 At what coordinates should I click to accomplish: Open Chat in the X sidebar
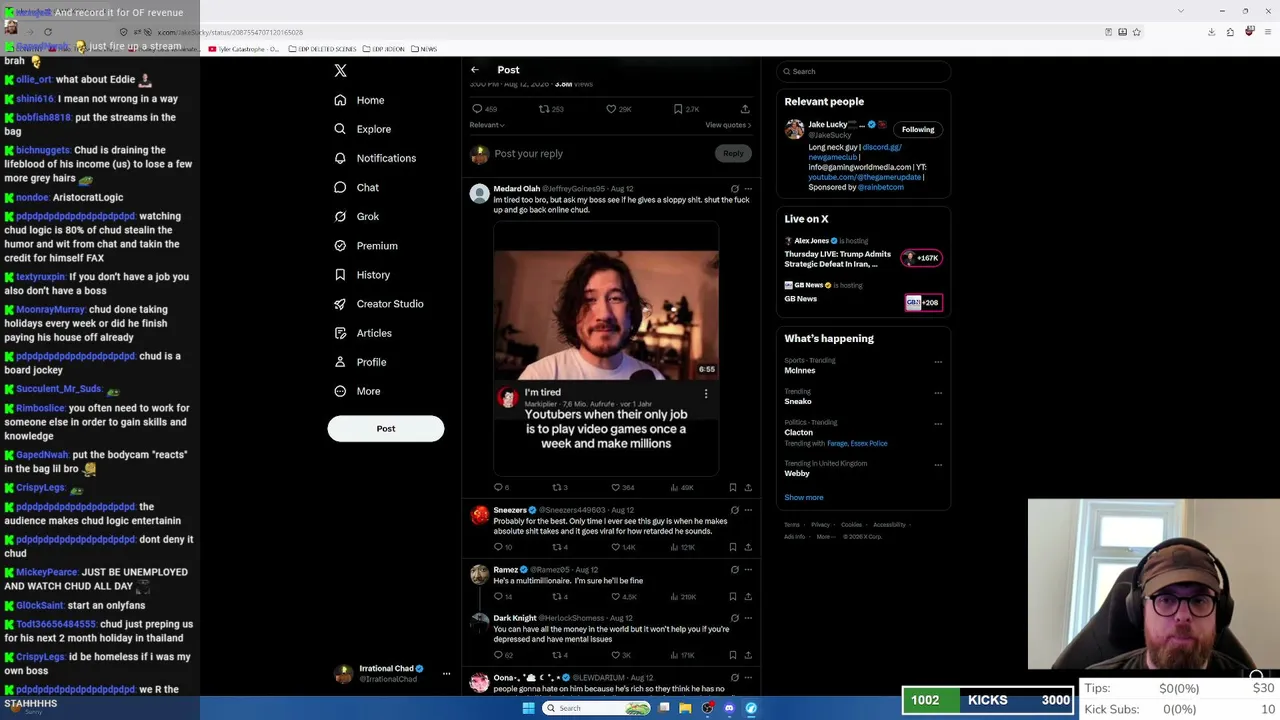coord(356,187)
